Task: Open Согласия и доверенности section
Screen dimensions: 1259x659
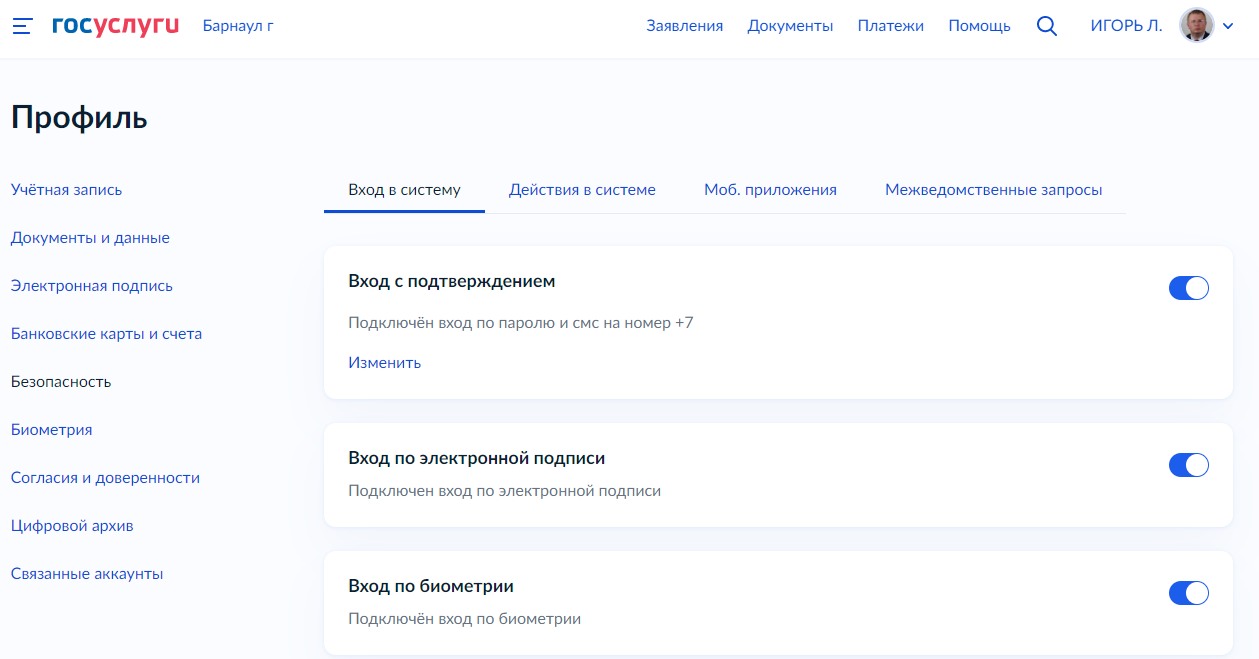Action: pos(106,478)
